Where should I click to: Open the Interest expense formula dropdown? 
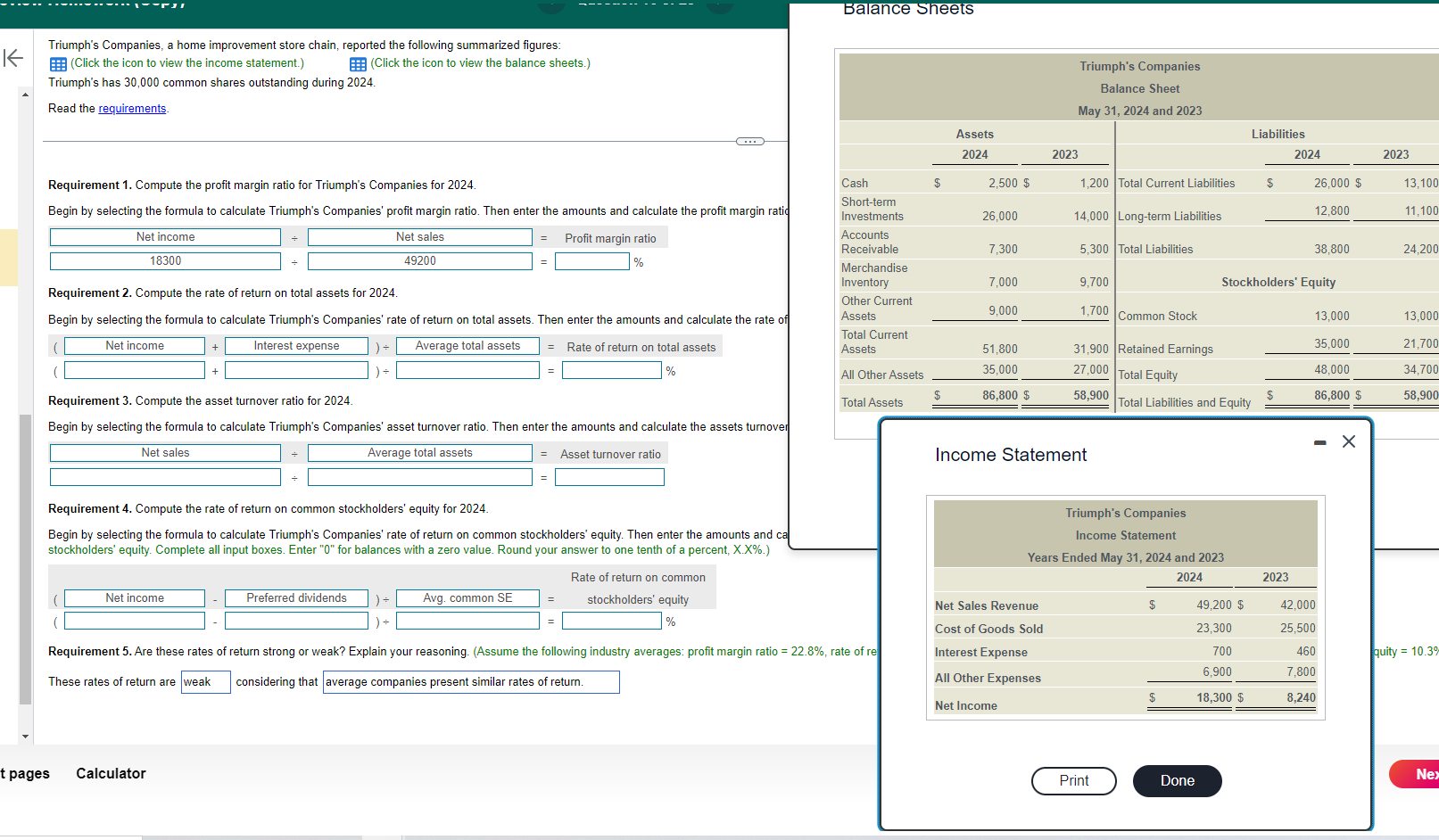pyautogui.click(x=296, y=346)
